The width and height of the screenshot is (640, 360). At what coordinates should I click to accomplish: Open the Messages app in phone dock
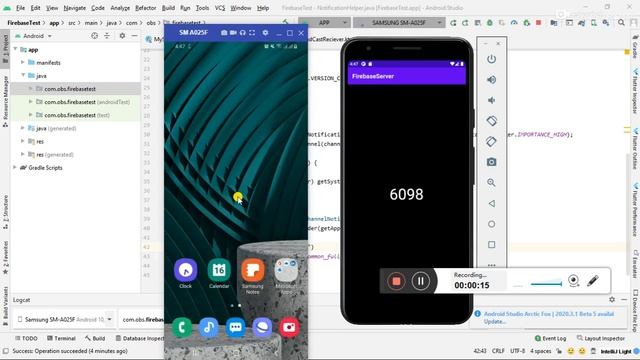click(x=236, y=327)
